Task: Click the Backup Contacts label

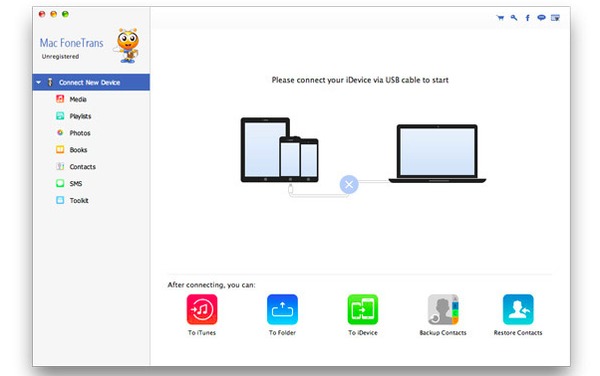Action: pos(443,333)
